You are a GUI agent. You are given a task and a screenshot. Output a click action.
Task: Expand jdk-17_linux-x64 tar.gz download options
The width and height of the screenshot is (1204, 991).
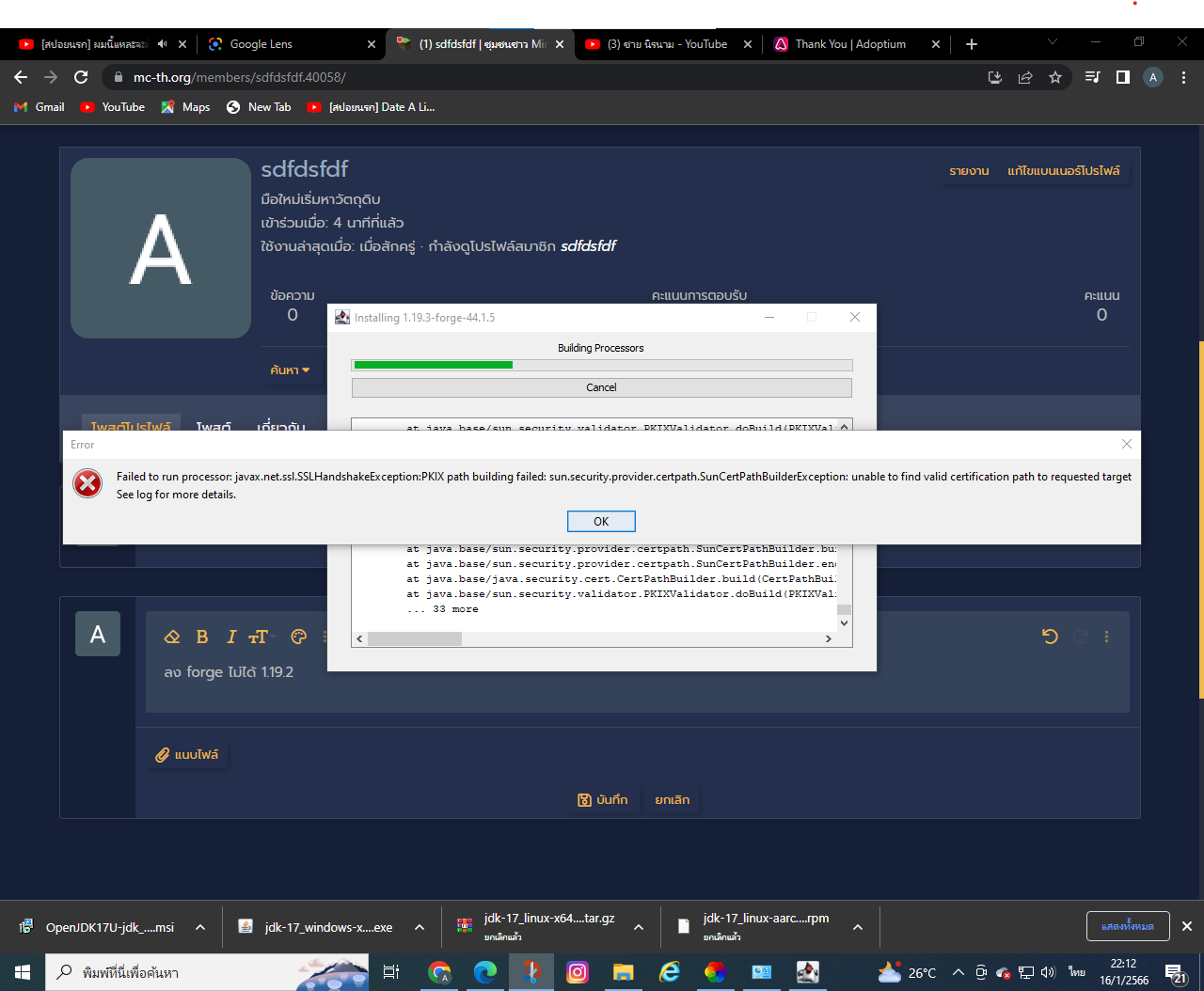tap(639, 927)
